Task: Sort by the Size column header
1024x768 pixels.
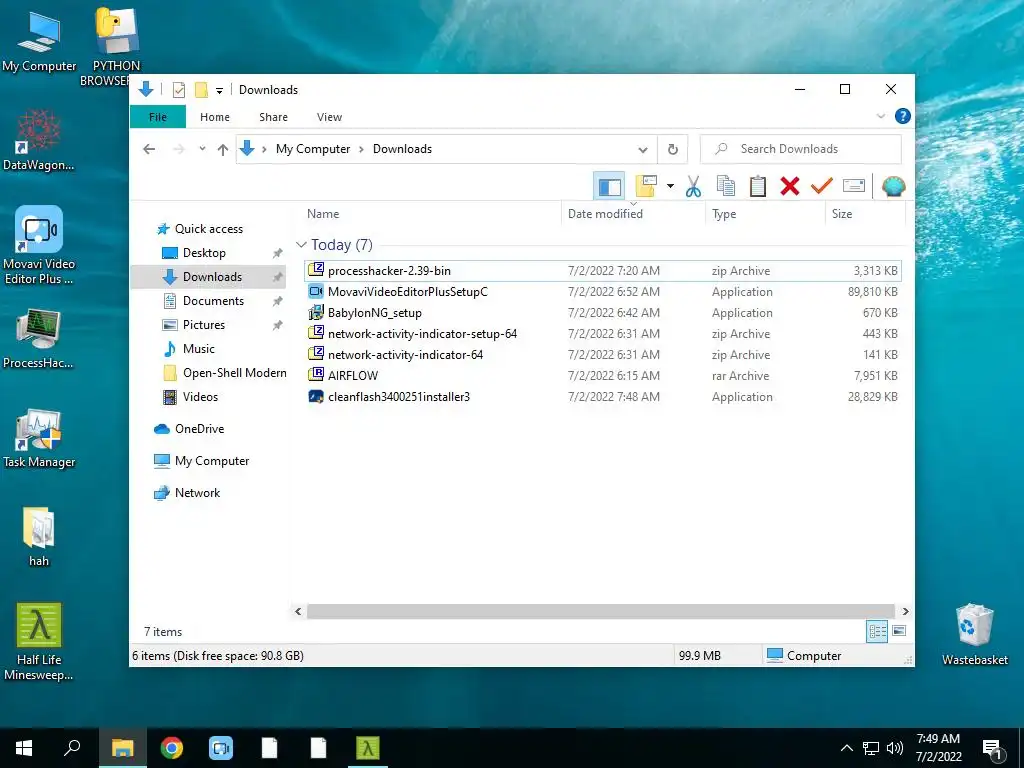Action: coord(865,214)
